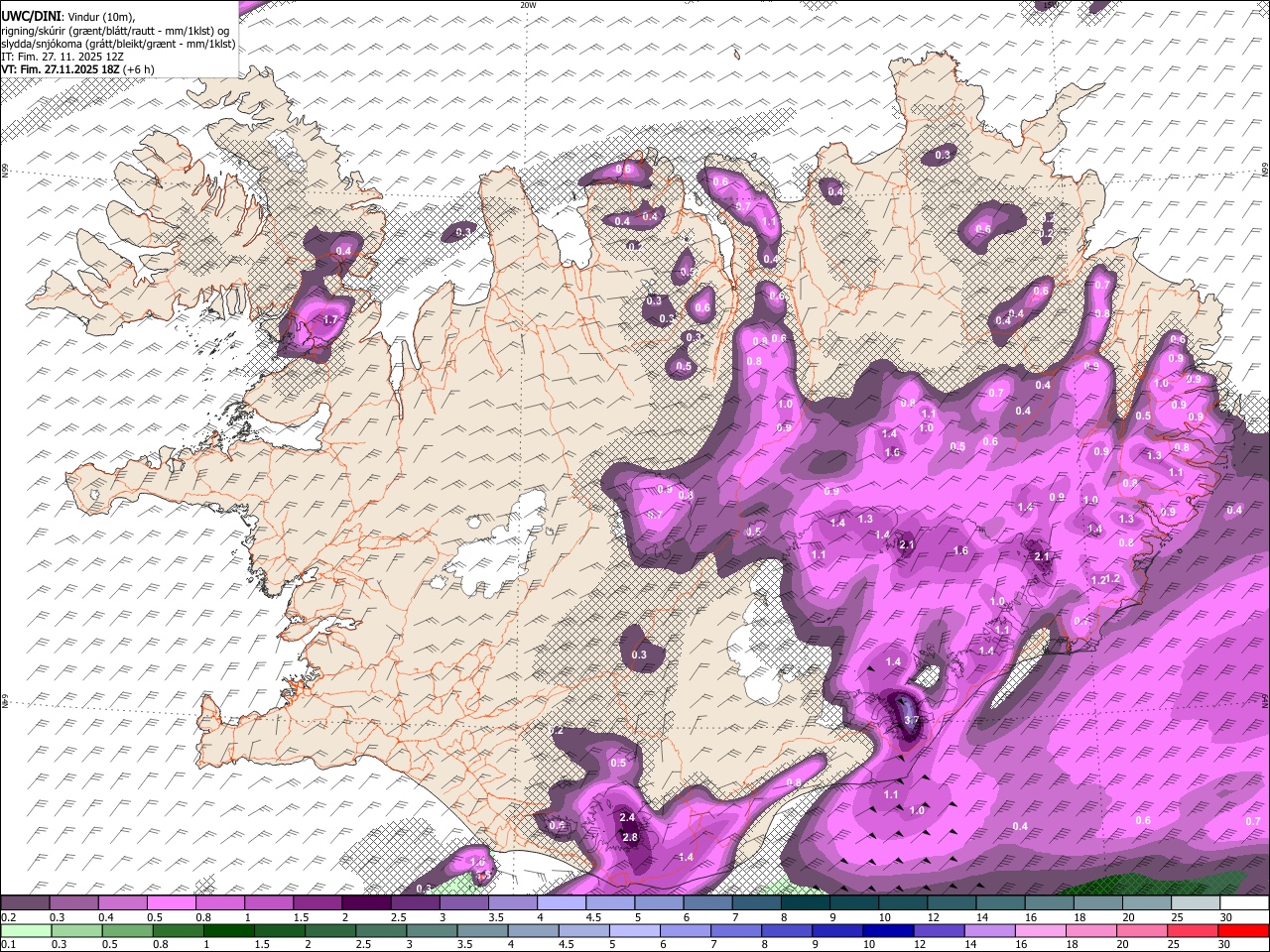
Task: Click the '30' label in the lower scale
Action: [1224, 945]
